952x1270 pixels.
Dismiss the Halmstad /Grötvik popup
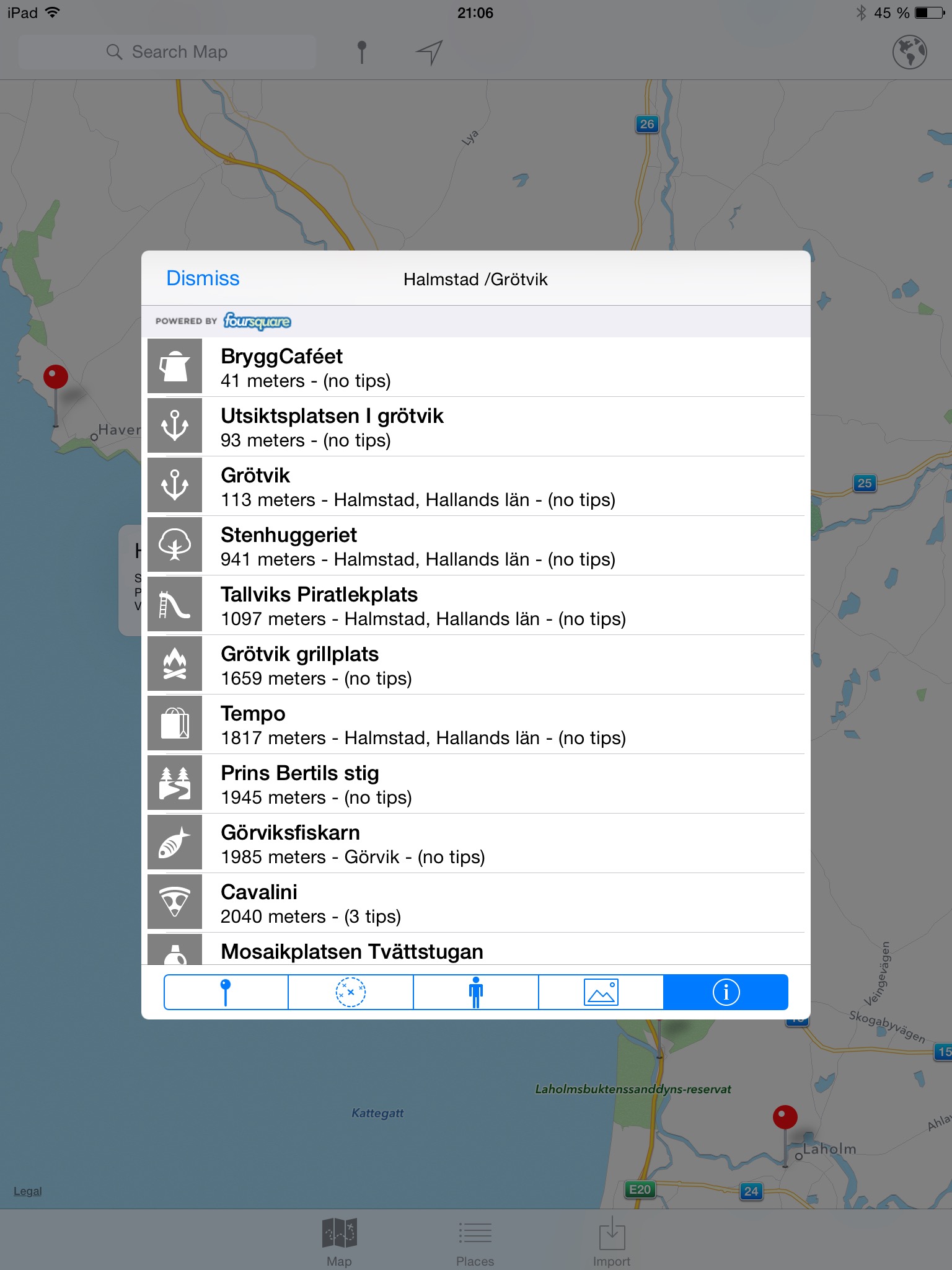pos(203,278)
